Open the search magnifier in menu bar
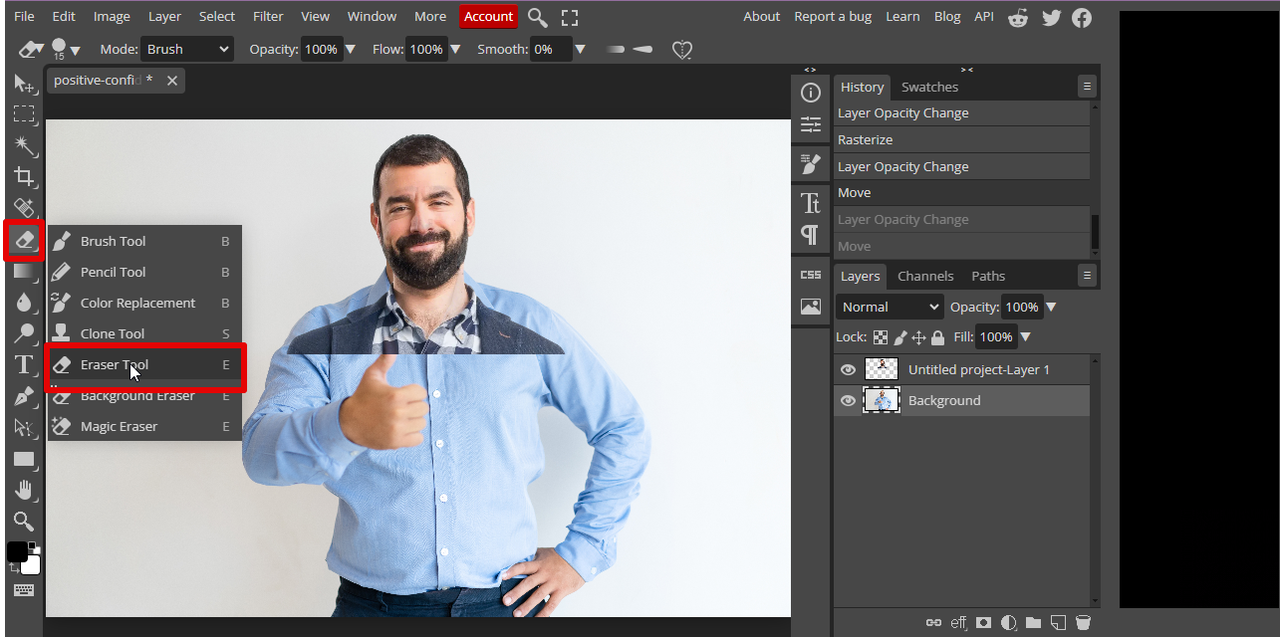Viewport: 1280px width, 637px height. click(x=537, y=17)
